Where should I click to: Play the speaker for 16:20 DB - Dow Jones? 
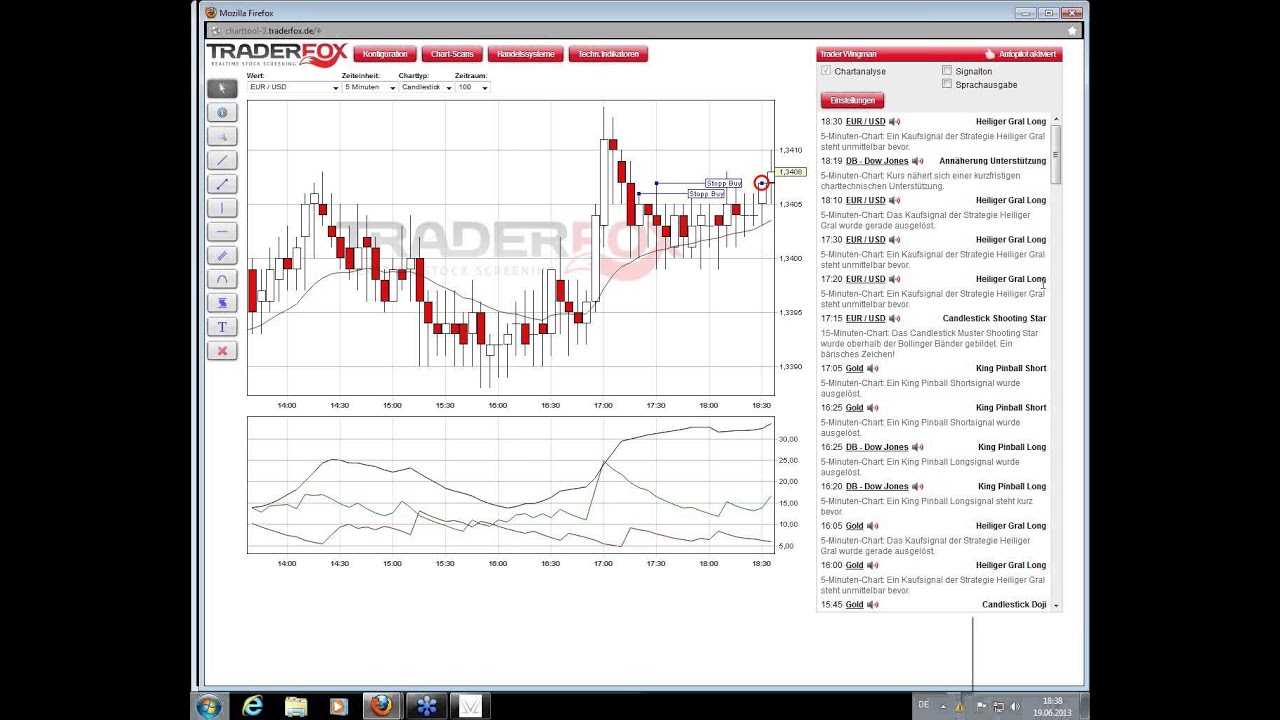pos(918,487)
